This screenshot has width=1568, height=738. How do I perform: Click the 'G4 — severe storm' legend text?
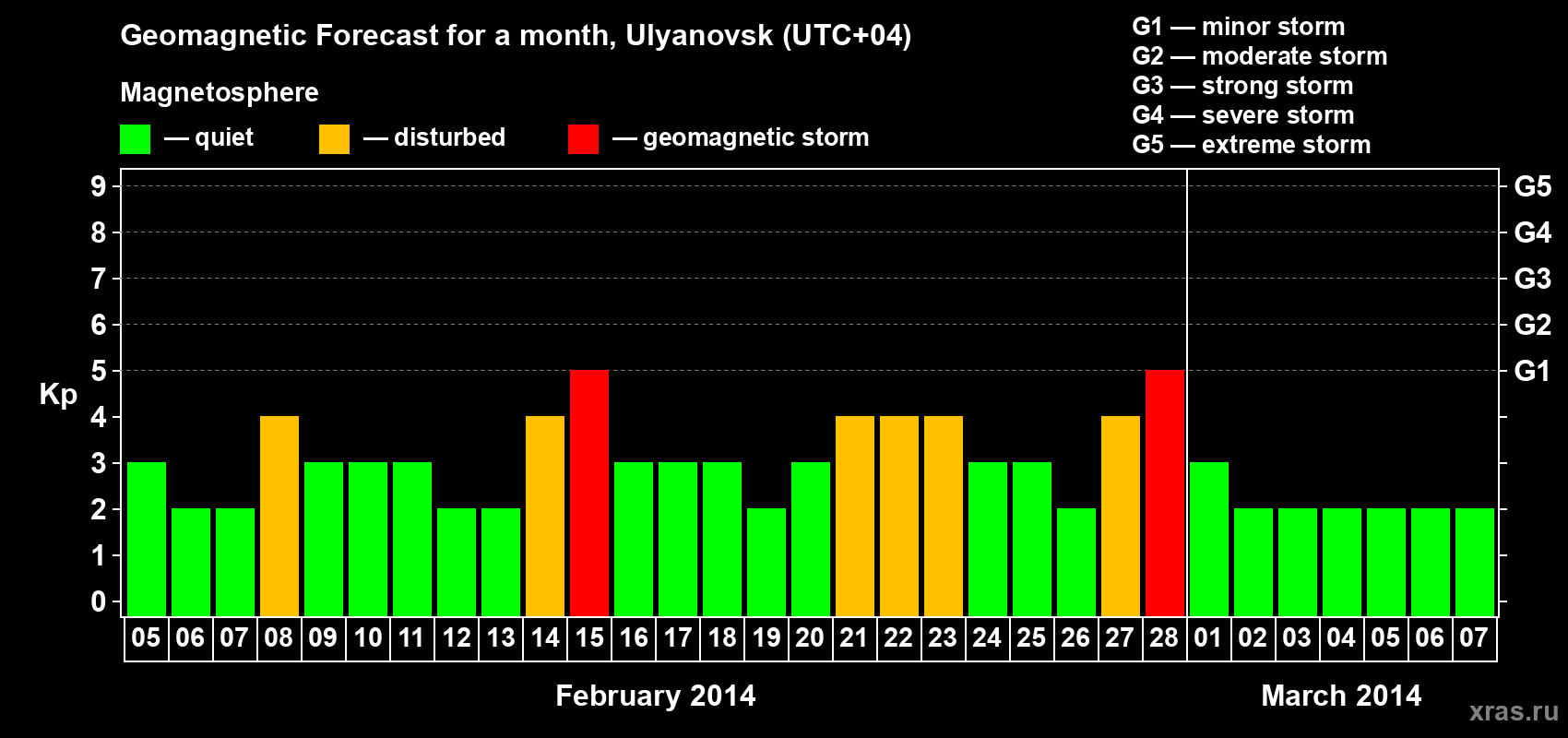1243,115
